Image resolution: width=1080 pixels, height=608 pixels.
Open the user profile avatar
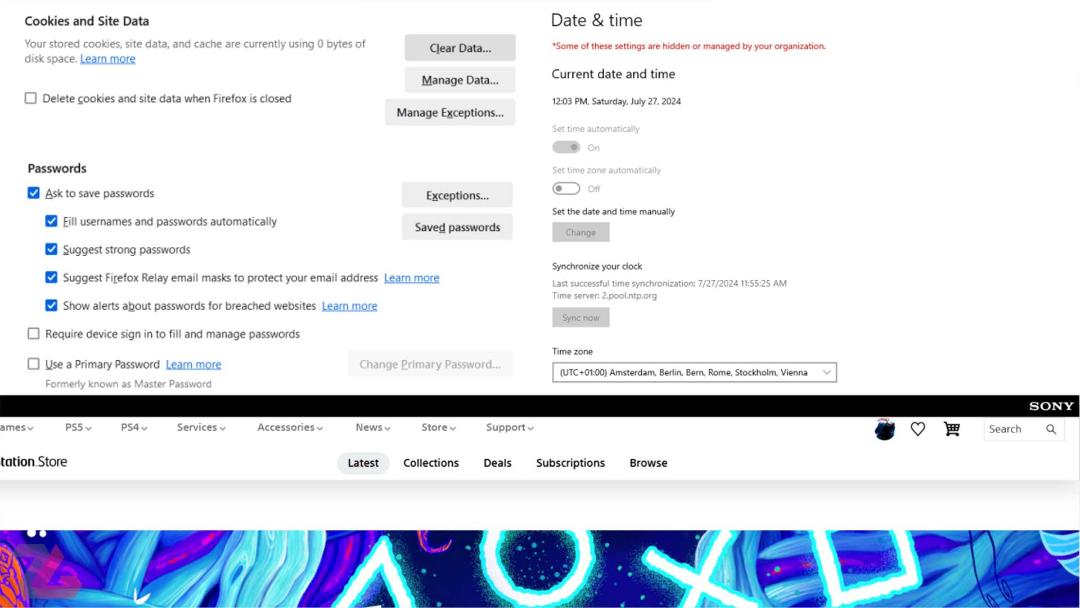[884, 430]
